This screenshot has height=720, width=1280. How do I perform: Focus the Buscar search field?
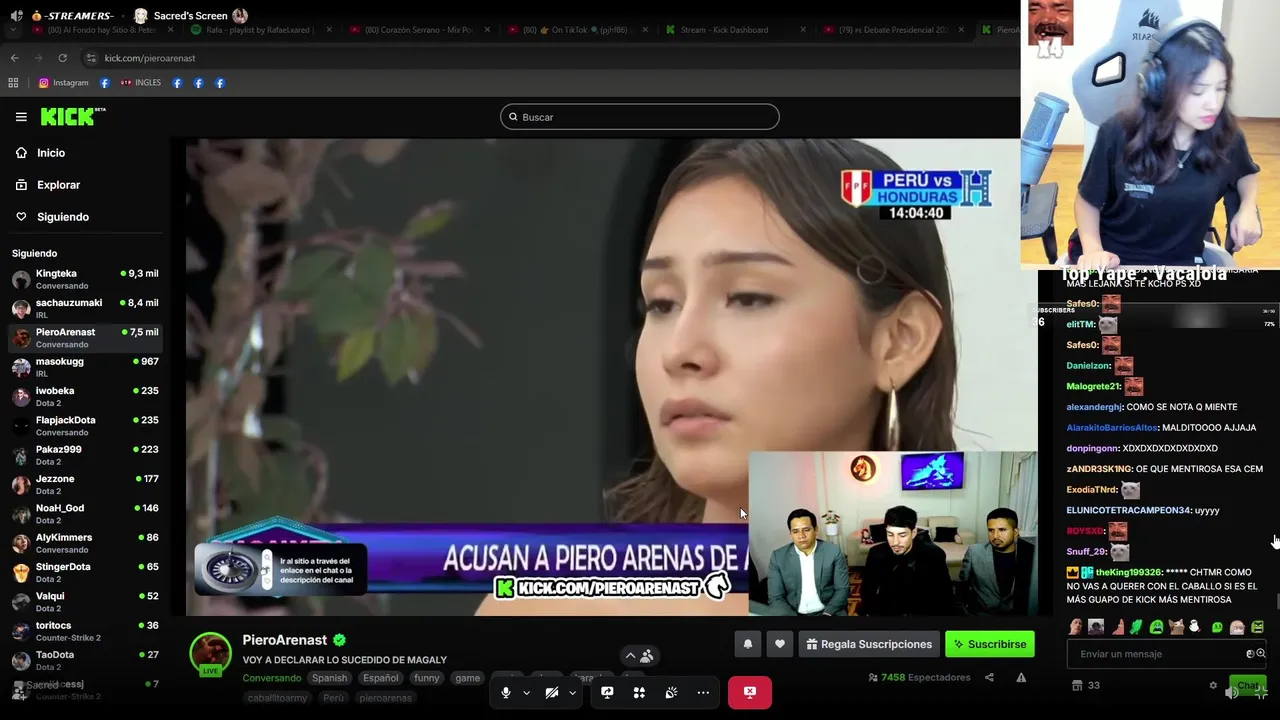pos(640,117)
